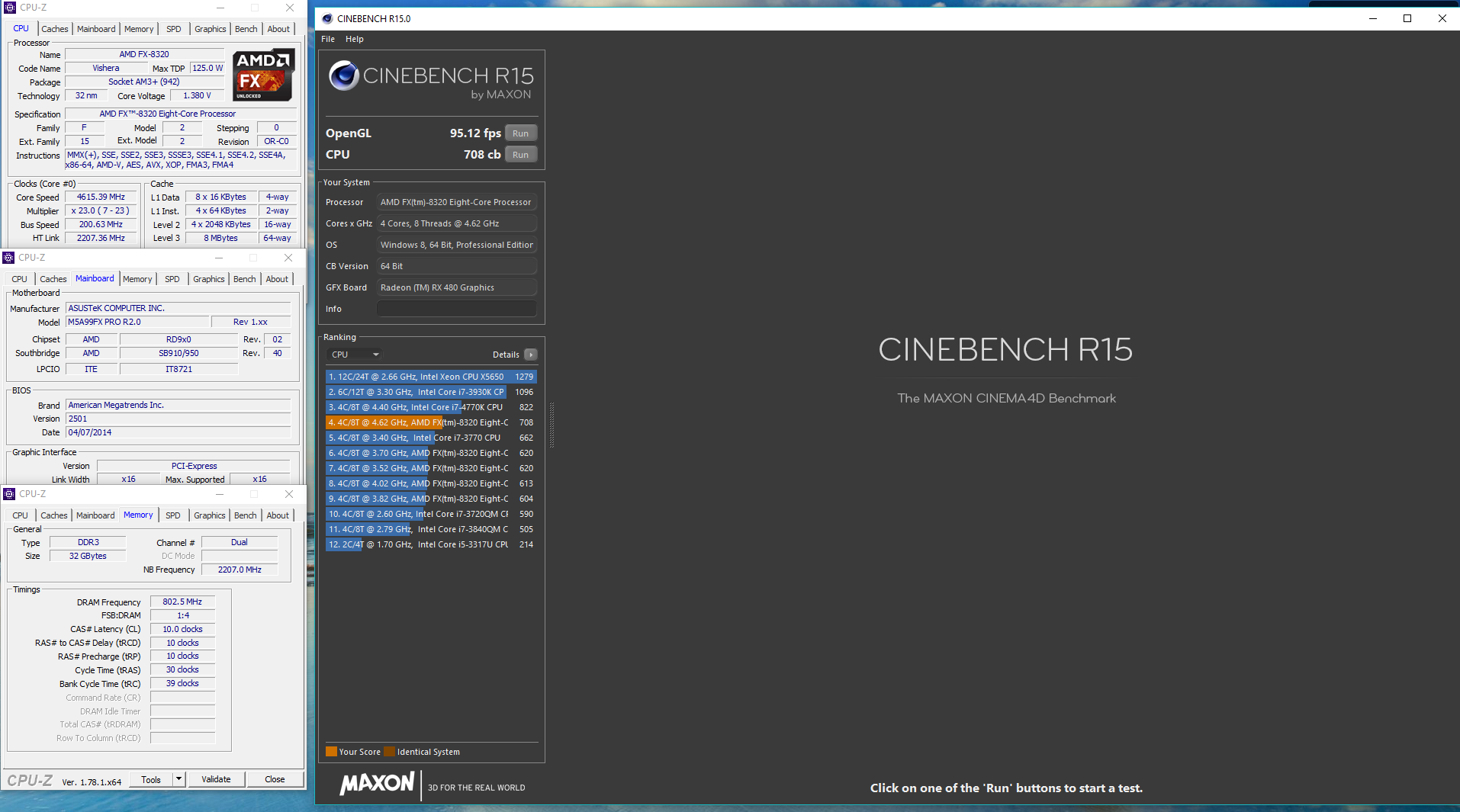This screenshot has width=1460, height=812.
Task: Click BIOS version 2501 value
Action: click(x=178, y=419)
